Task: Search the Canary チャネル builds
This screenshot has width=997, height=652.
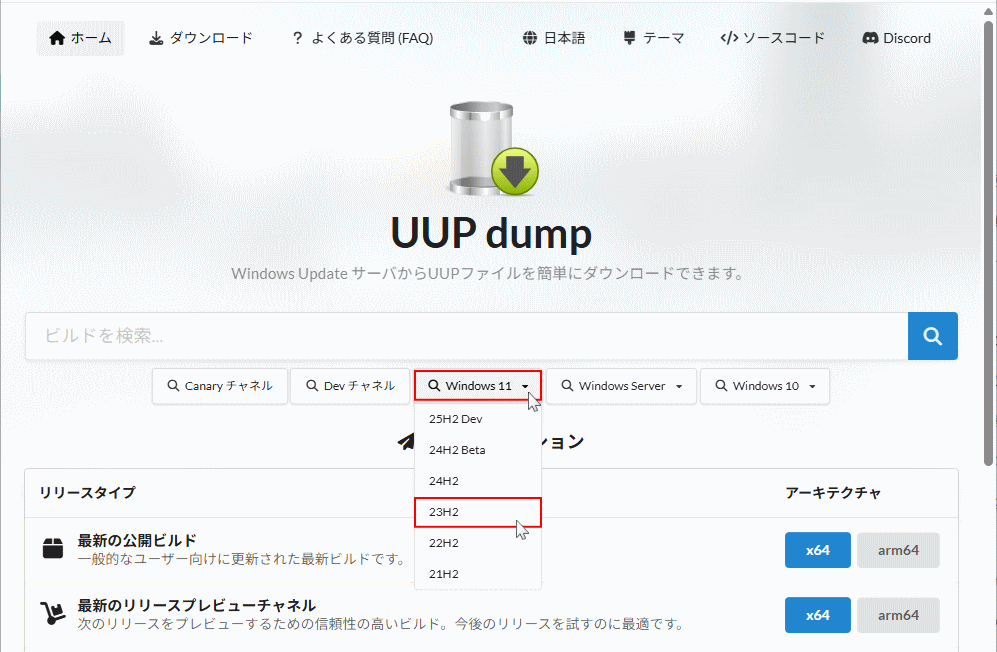Action: pyautogui.click(x=220, y=386)
